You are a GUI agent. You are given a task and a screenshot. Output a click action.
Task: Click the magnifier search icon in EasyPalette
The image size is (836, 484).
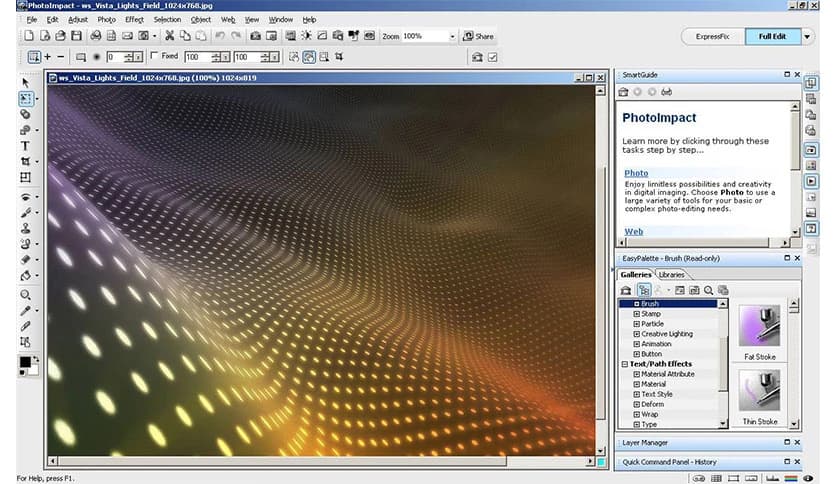tap(709, 291)
